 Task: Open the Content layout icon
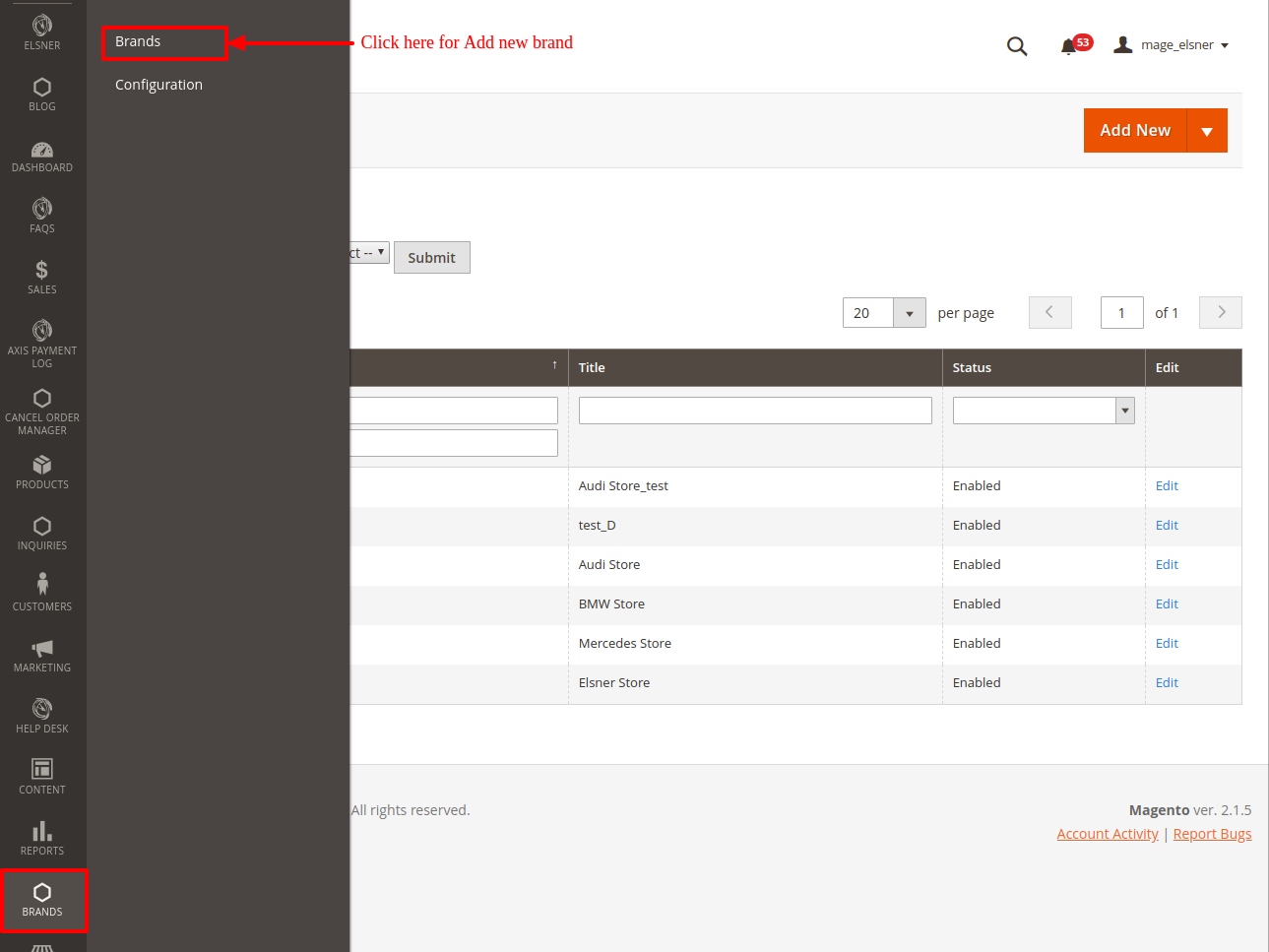click(42, 769)
